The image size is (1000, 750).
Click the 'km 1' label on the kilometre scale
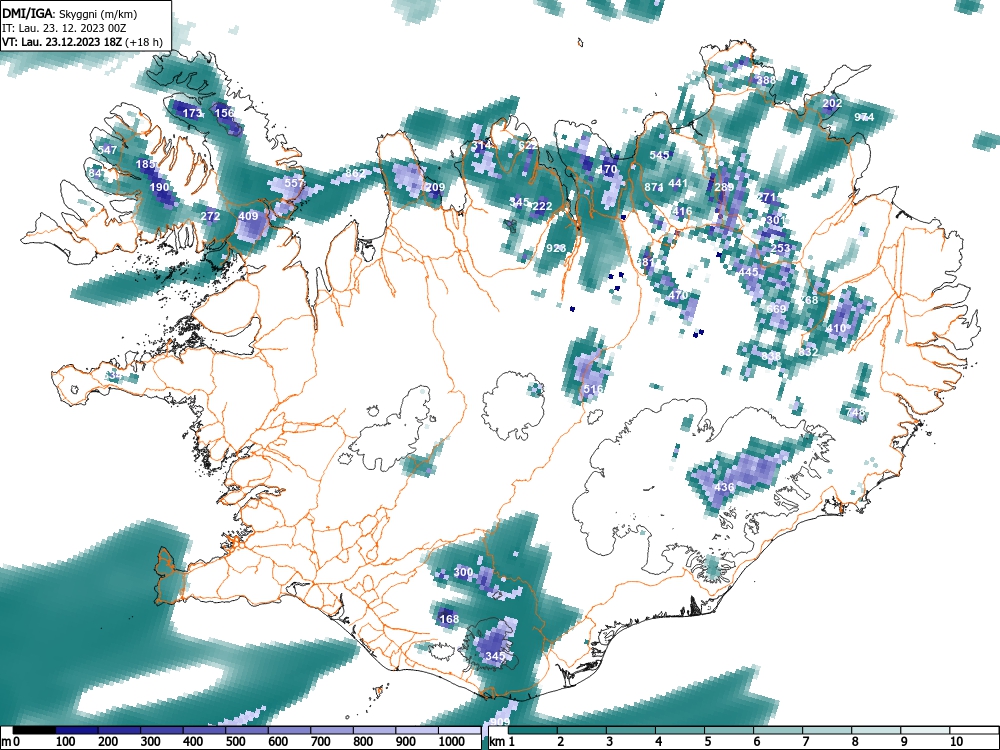pos(501,742)
